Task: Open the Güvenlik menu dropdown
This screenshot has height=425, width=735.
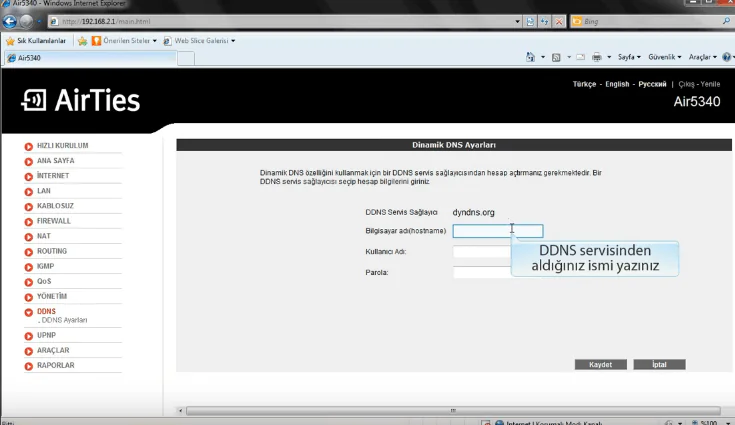Action: pyautogui.click(x=665, y=57)
